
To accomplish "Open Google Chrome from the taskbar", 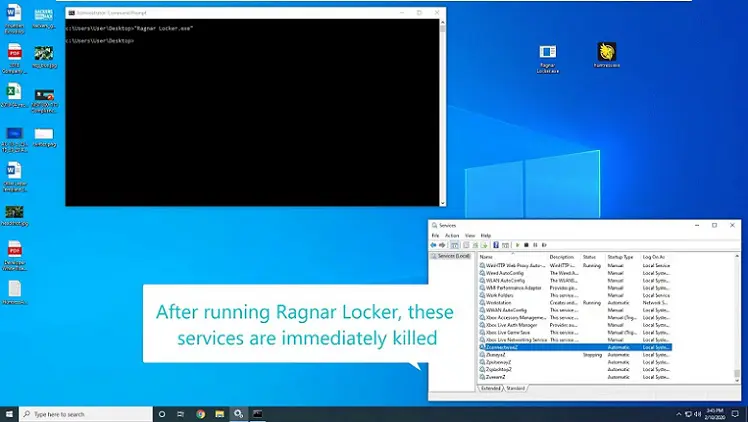I will [200, 414].
